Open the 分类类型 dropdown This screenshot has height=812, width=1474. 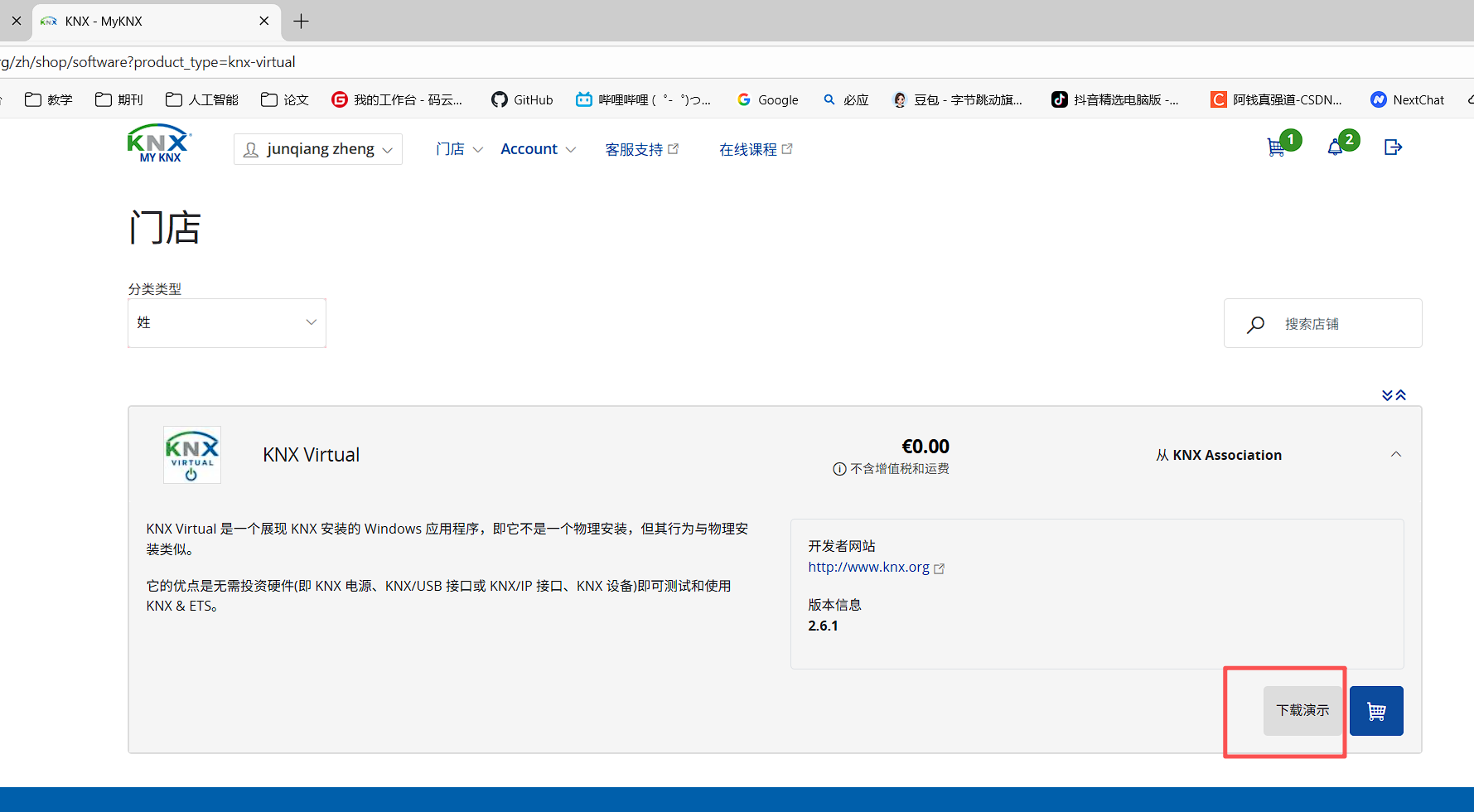(x=227, y=323)
